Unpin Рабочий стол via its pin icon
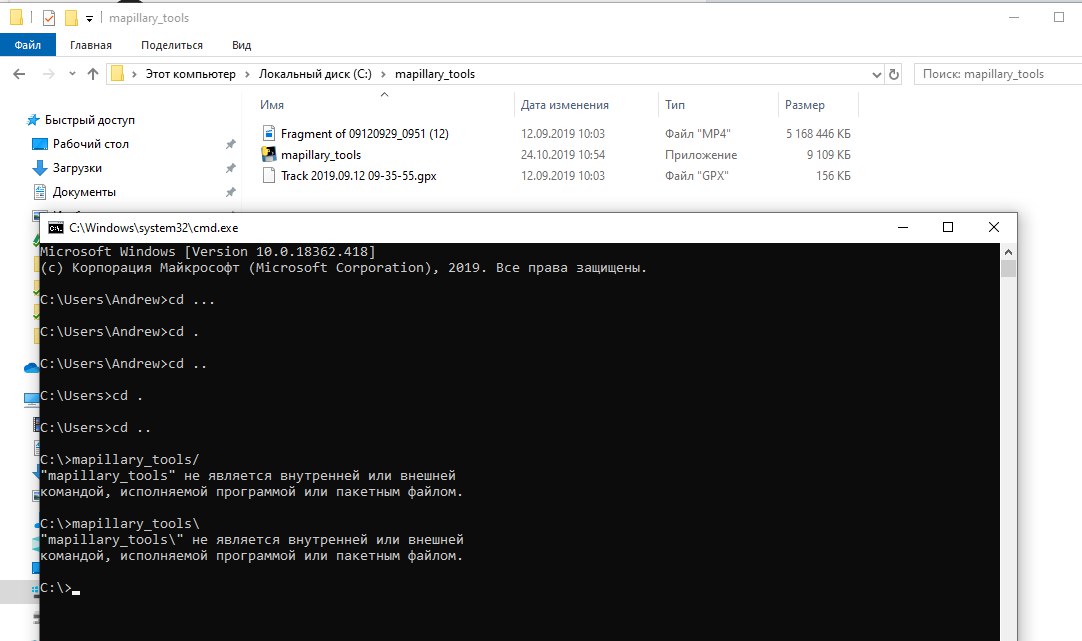Screen dimensions: 1082x641 (230, 144)
